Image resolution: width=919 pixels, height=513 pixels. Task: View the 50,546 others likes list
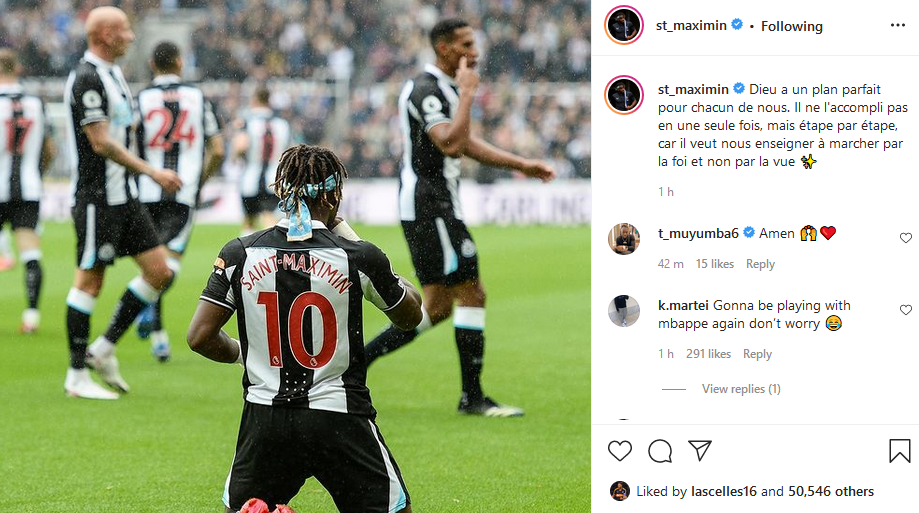coord(831,491)
